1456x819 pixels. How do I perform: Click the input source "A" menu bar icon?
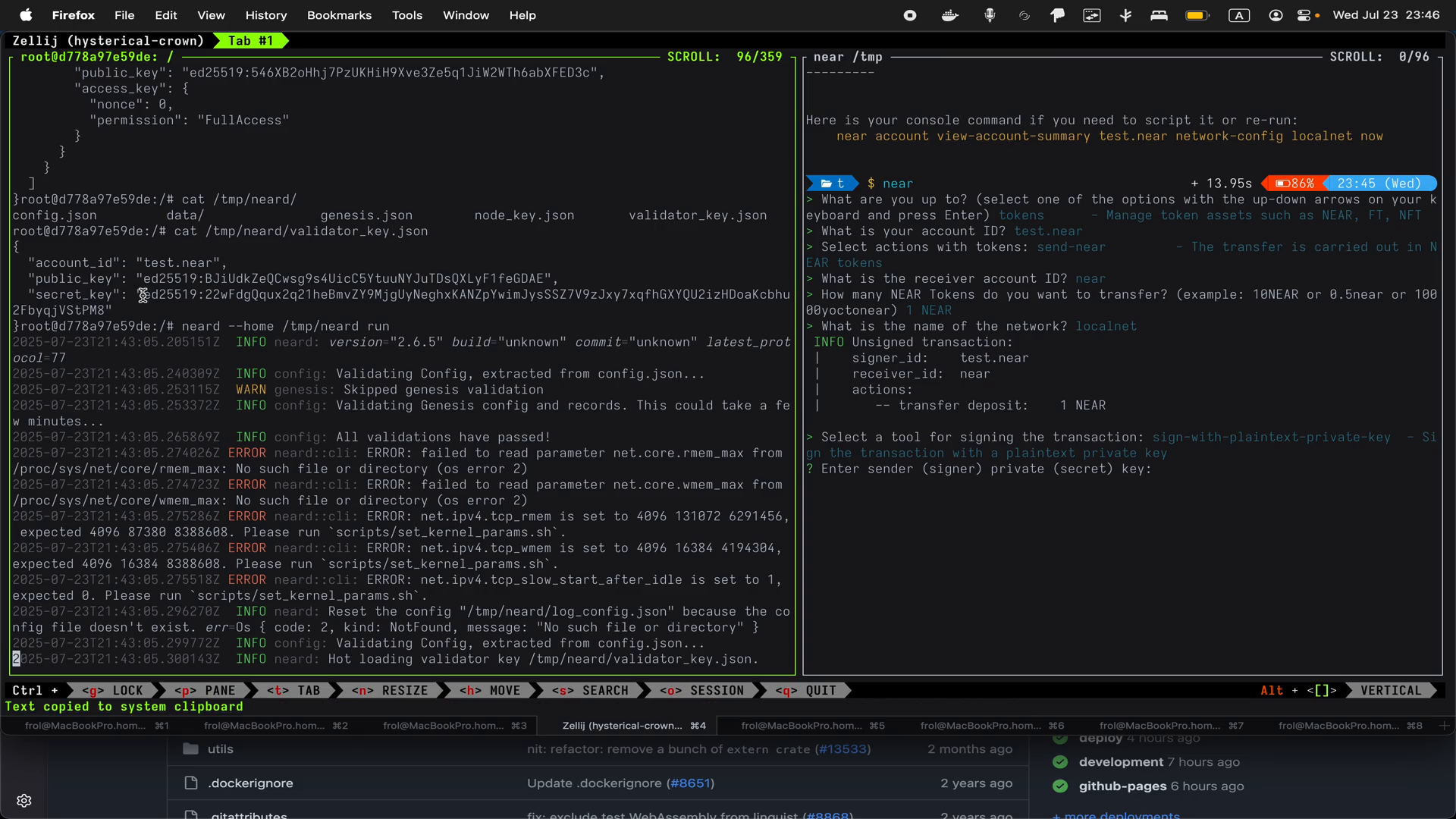tap(1239, 15)
